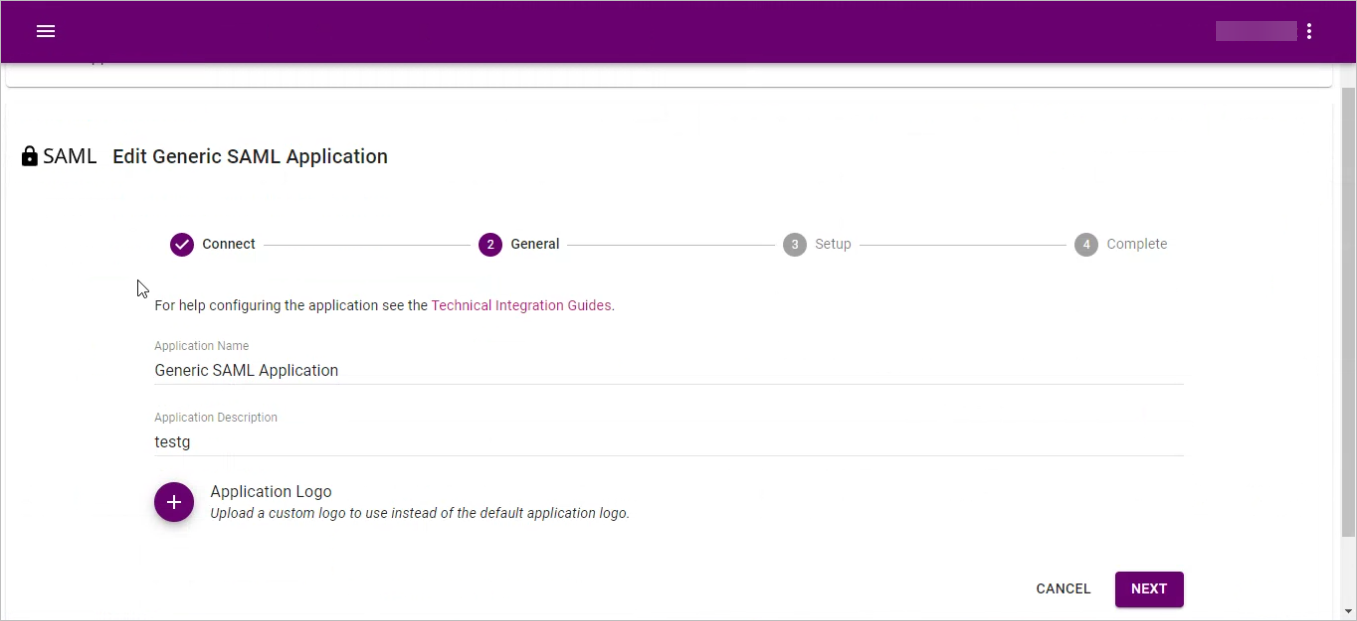Click the Application Logo heading text
Image resolution: width=1357 pixels, height=621 pixels.
(271, 492)
